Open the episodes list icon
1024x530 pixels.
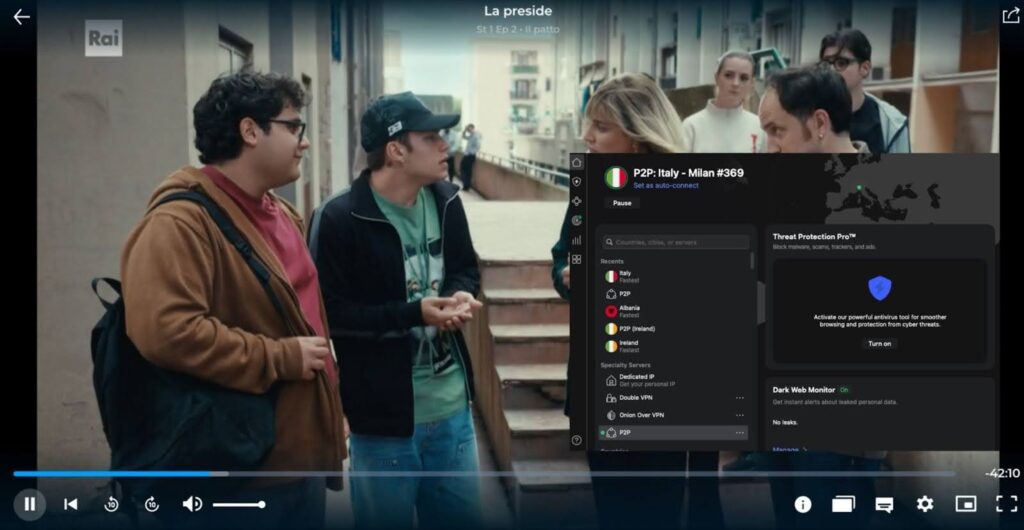tap(843, 504)
